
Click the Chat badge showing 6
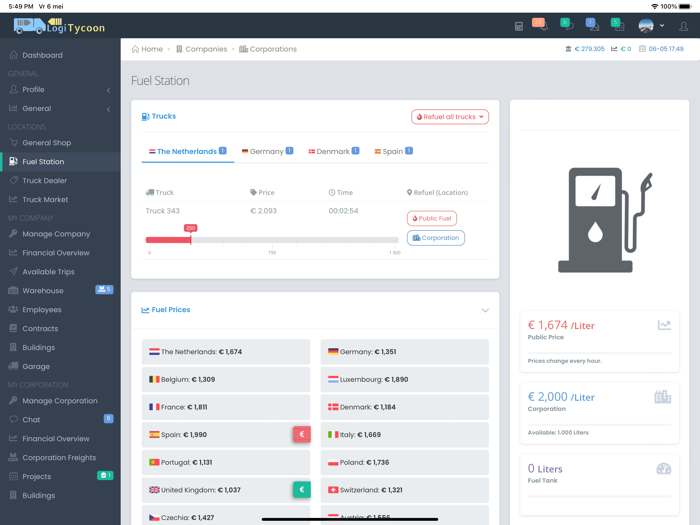(x=108, y=419)
